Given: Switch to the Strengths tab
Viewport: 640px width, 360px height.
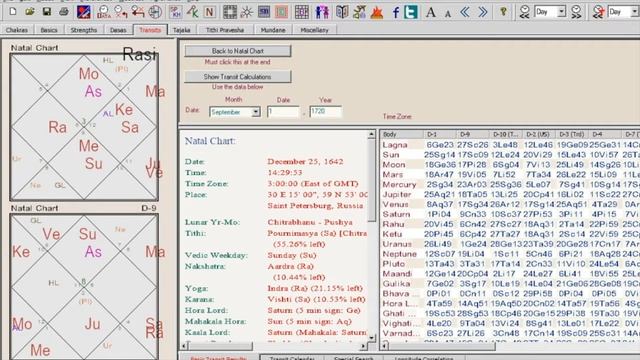Looking at the screenshot, I should (x=84, y=30).
